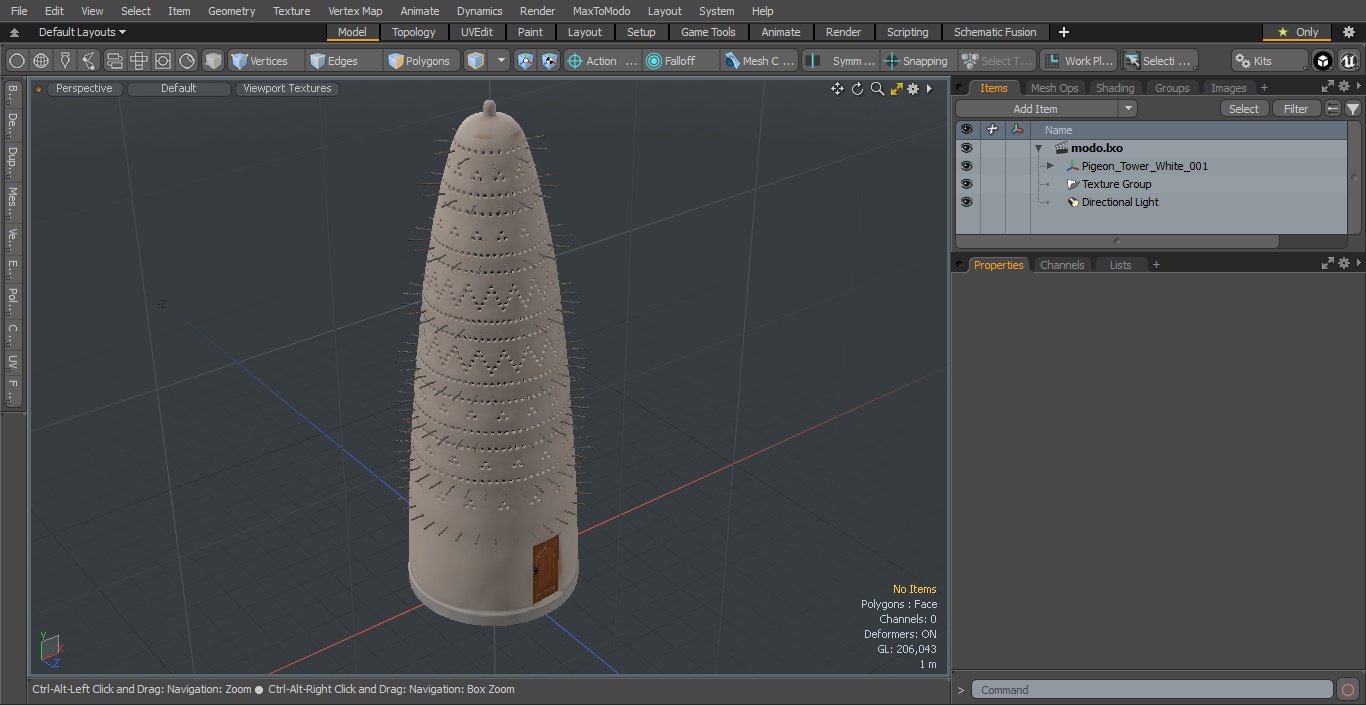This screenshot has height=705, width=1366.
Task: Select the Directional Light item
Action: point(1120,202)
